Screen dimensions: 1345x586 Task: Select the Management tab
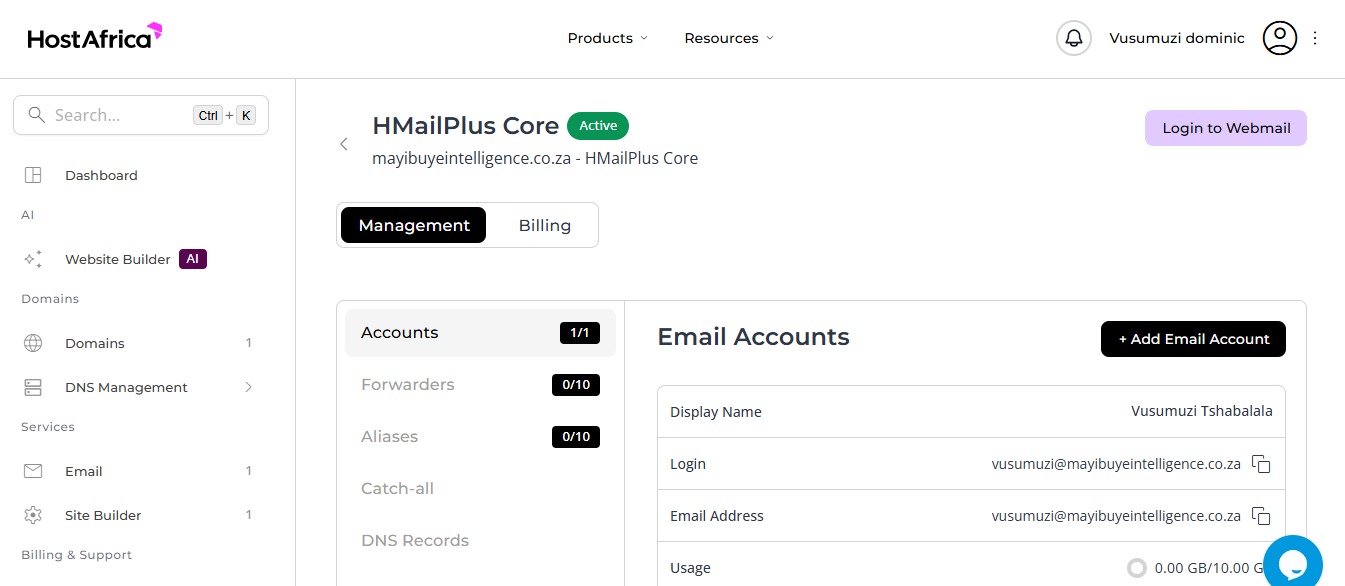[414, 225]
